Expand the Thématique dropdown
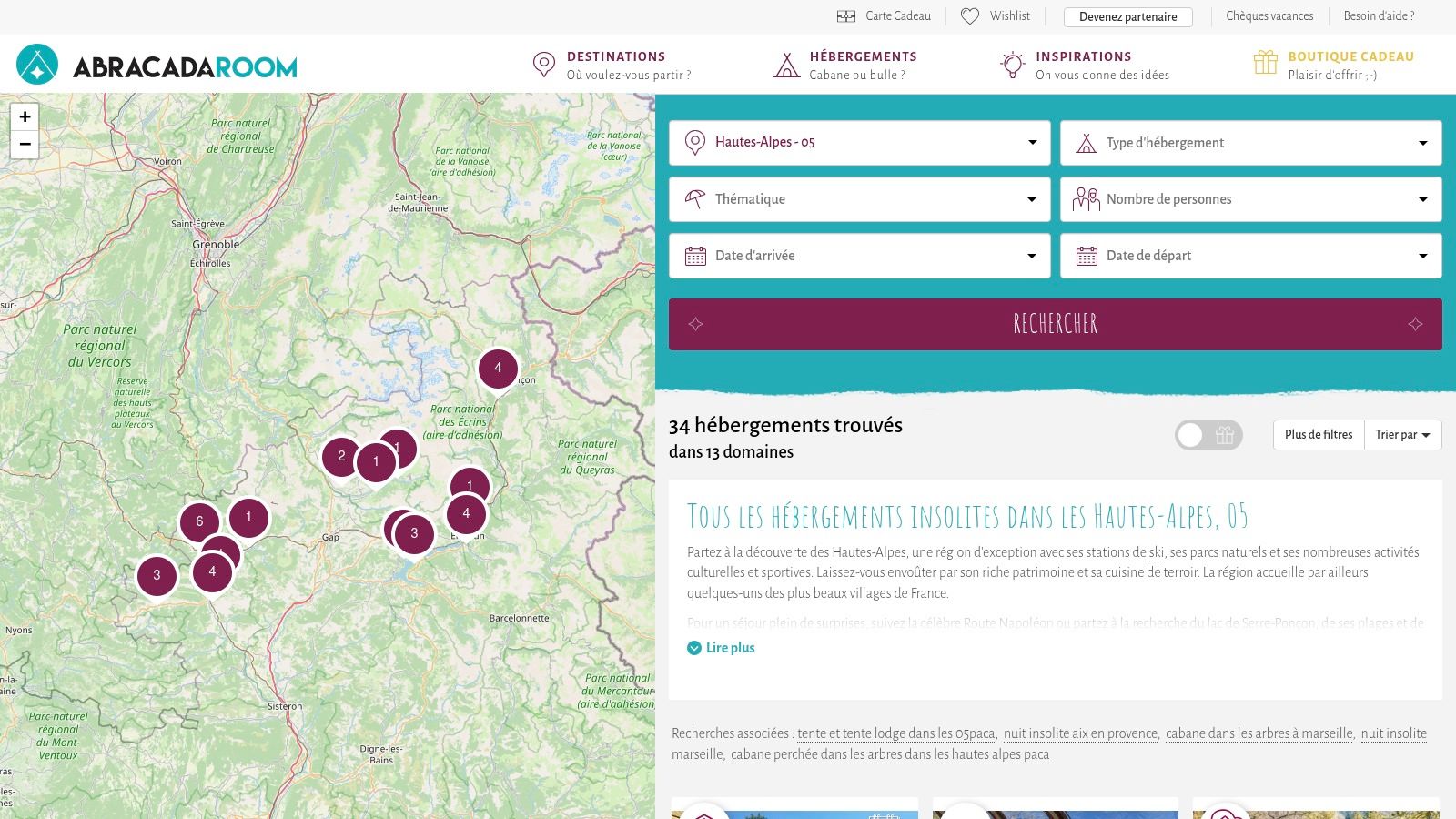 click(x=860, y=199)
